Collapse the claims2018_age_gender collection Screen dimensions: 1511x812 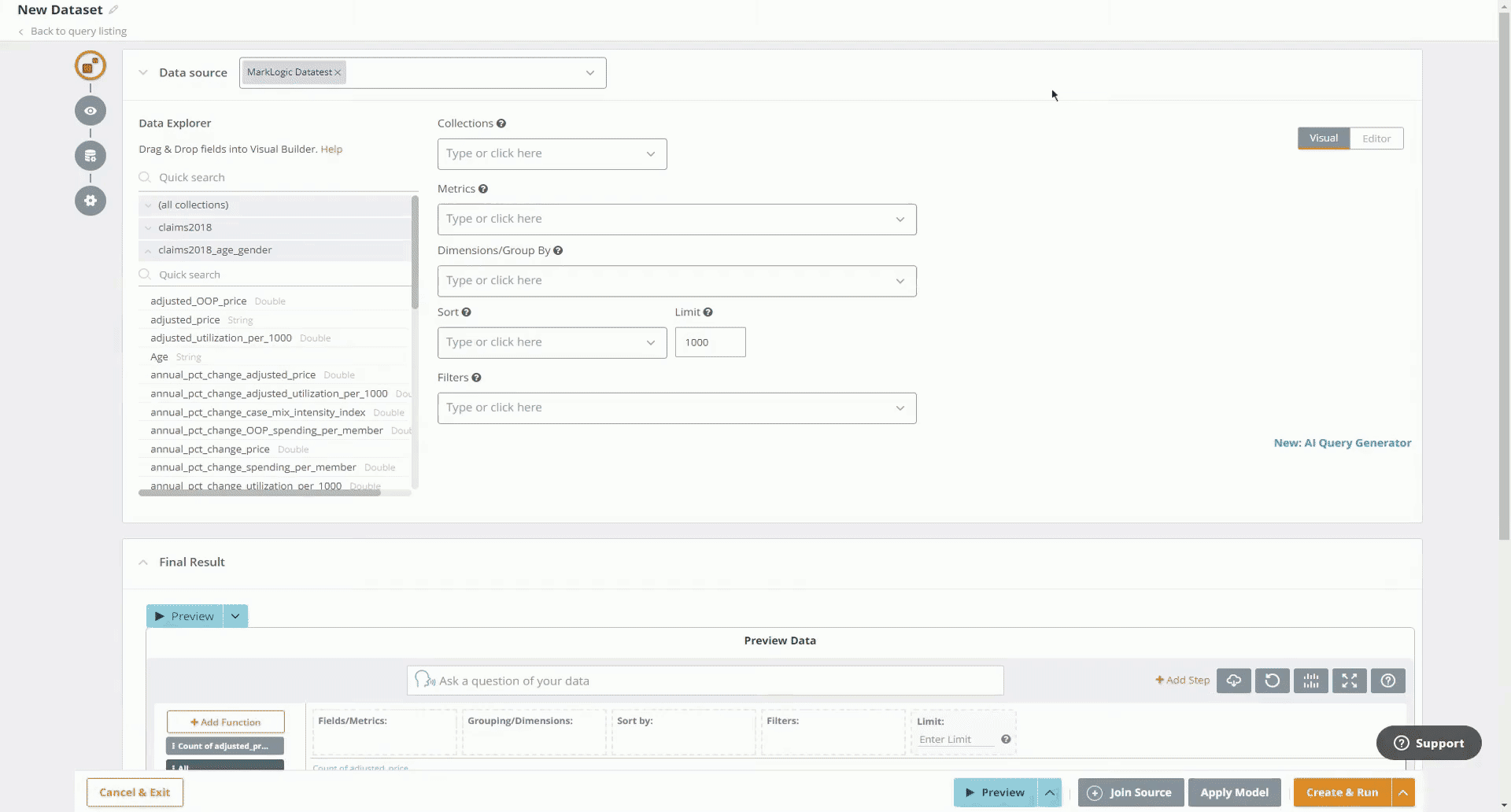click(148, 250)
